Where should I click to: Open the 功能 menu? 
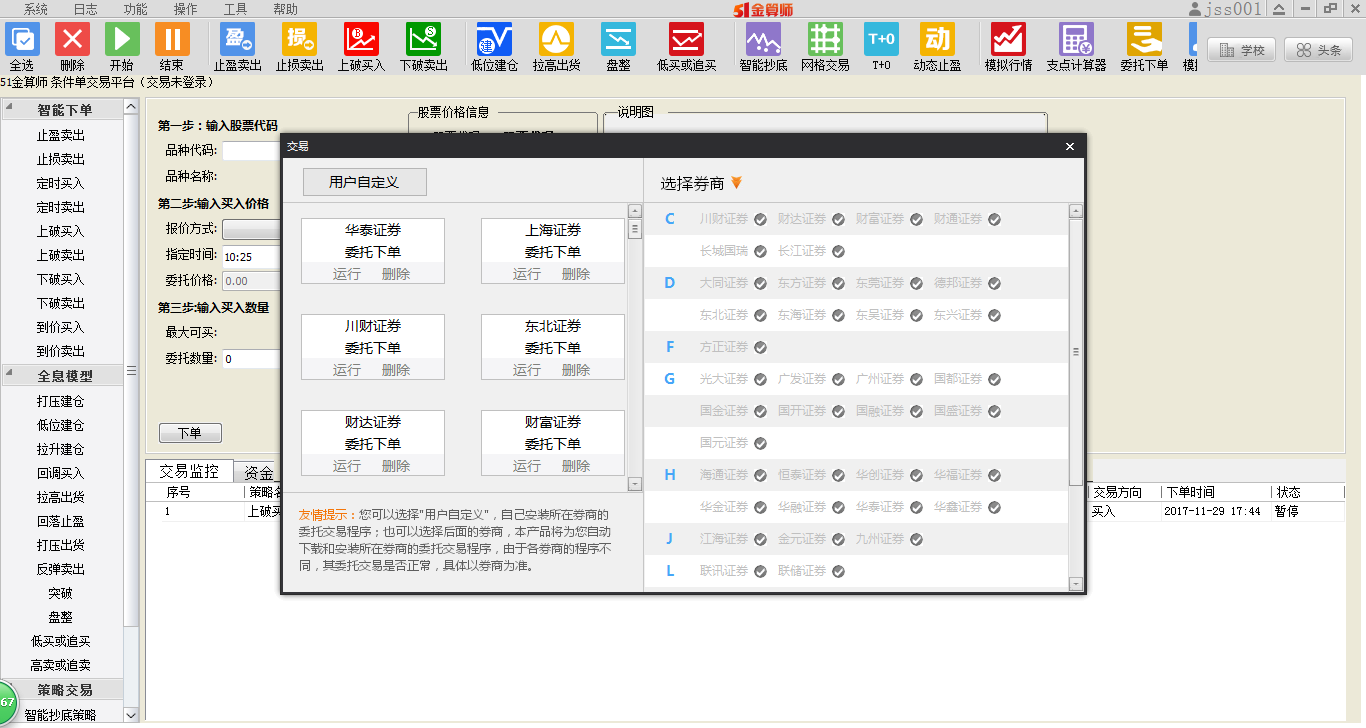point(136,9)
